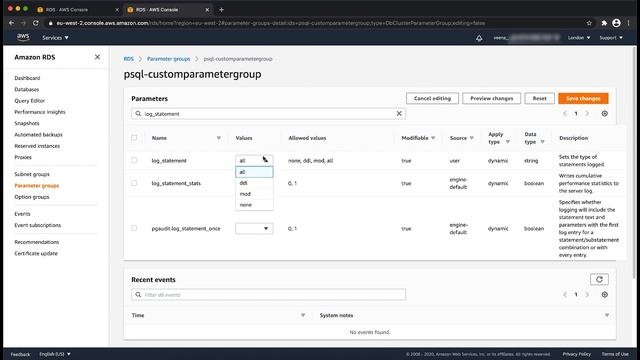The image size is (640, 360).
Task: Sort System notes column arrow
Action: 607,315
